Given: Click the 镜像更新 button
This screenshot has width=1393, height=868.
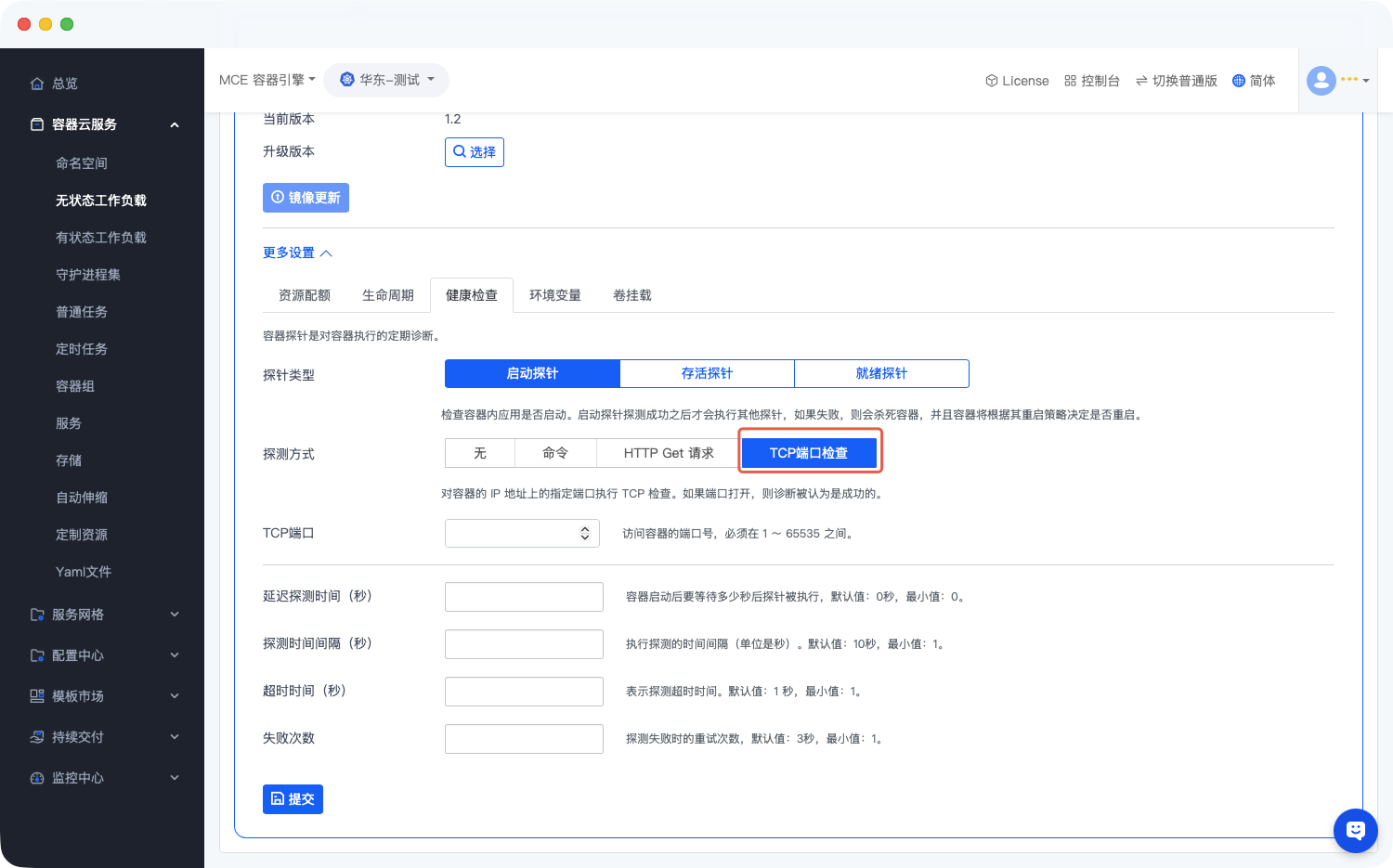Looking at the screenshot, I should (306, 198).
